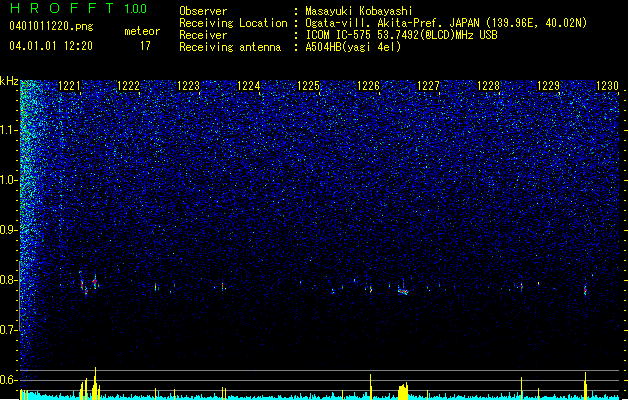This screenshot has height=400, width=629.
Task: Click the receiver value ICOM IC-575 53.7492 MHz USB
Action: click(401, 35)
